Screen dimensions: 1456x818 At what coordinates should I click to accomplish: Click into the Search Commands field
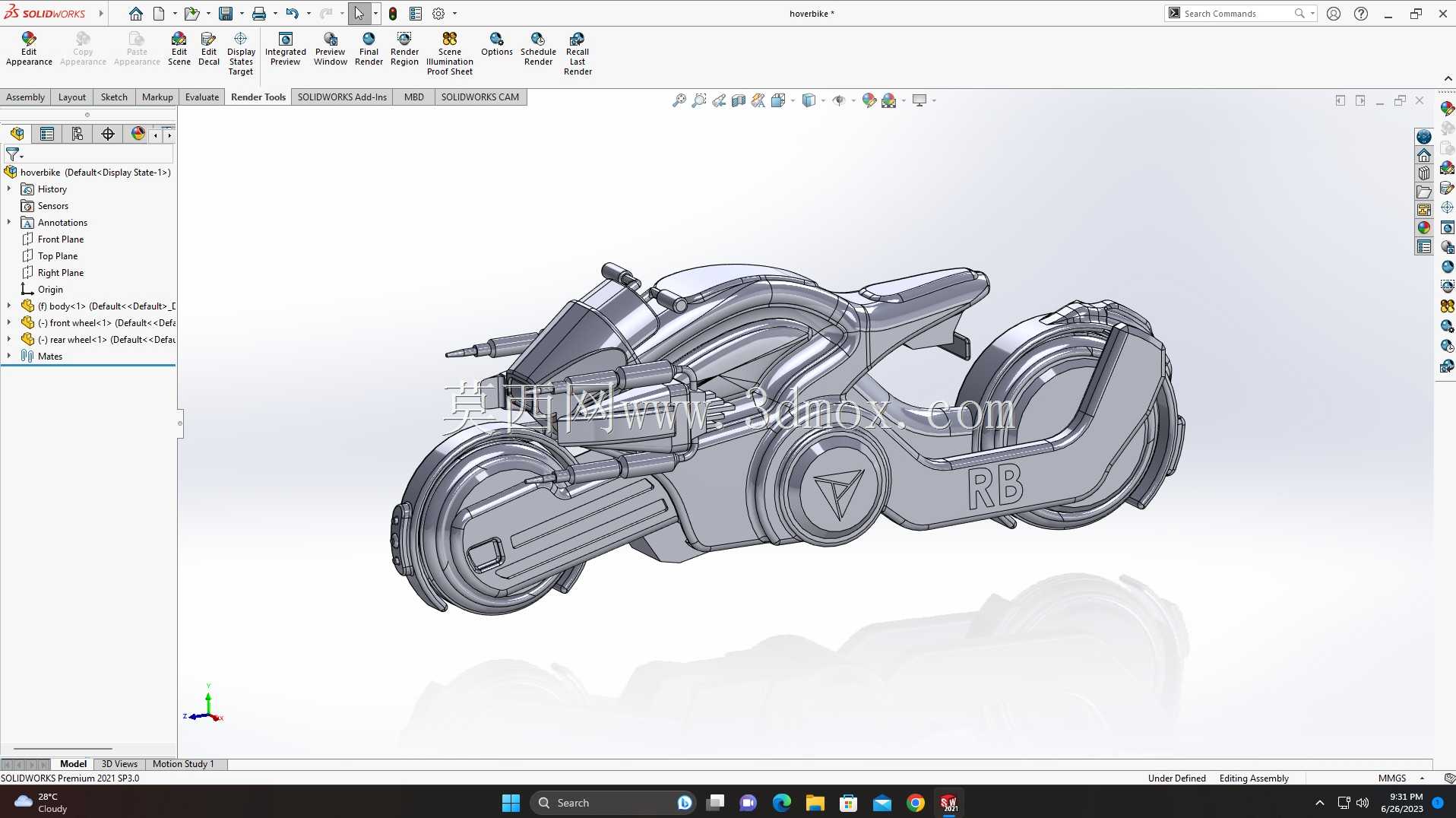pos(1237,14)
